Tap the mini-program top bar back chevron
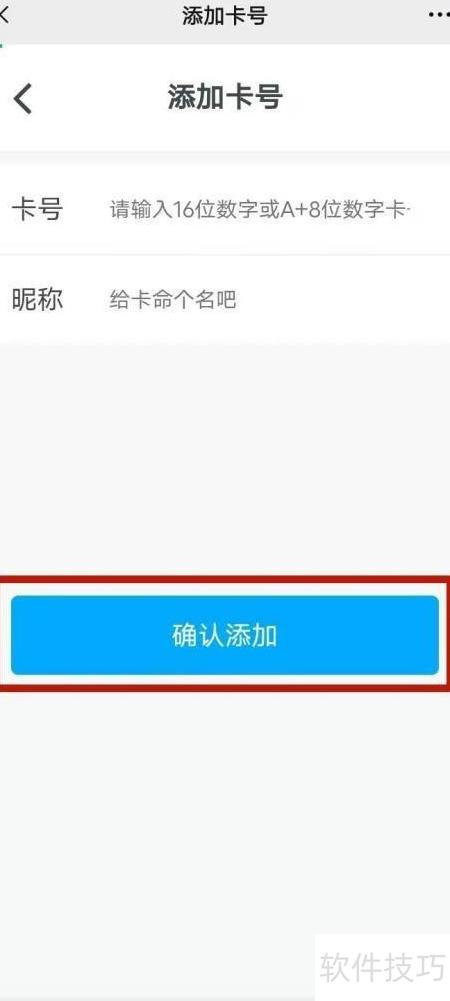The image size is (450, 1001). [x=4, y=15]
